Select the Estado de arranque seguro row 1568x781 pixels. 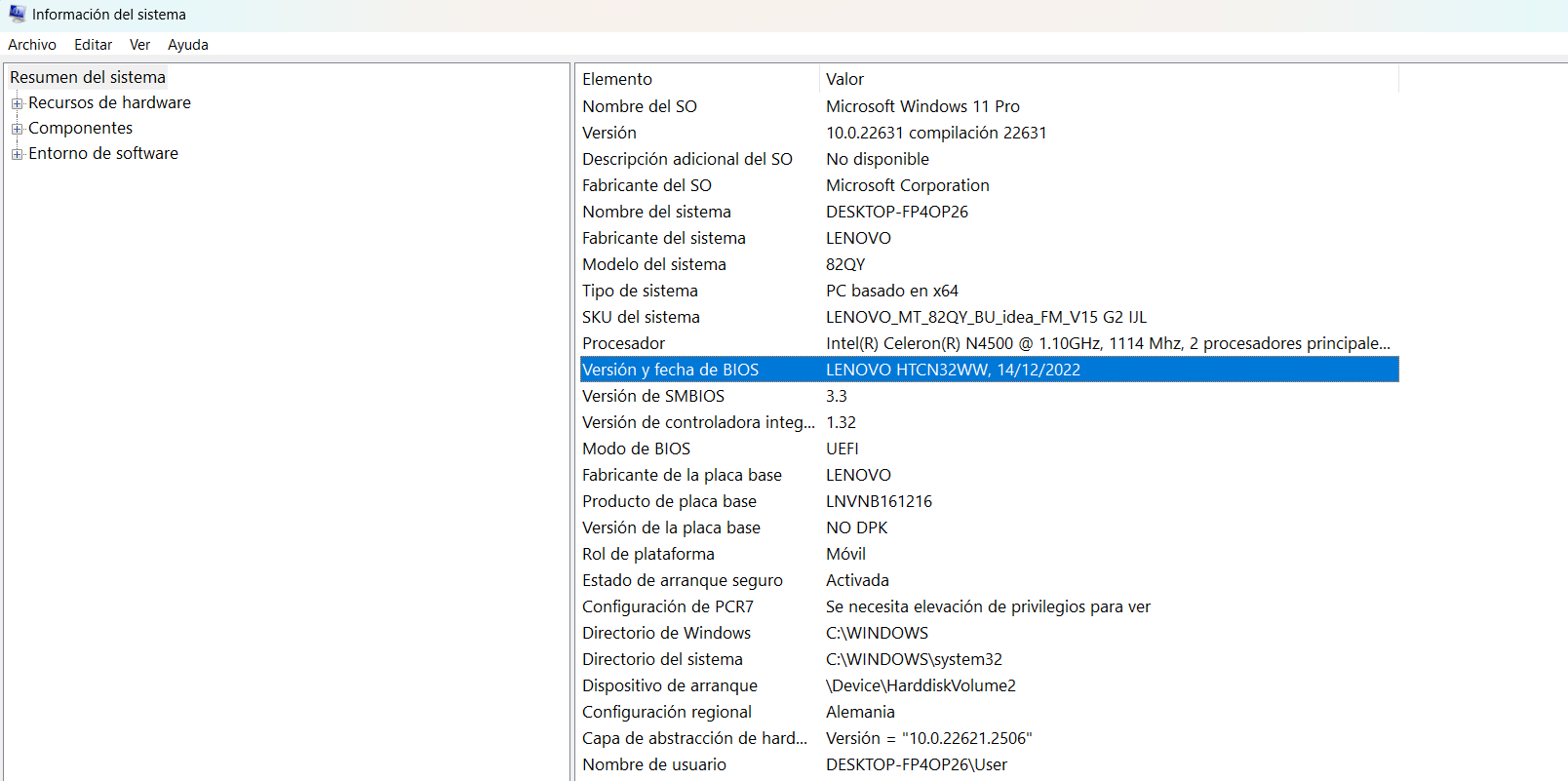[x=682, y=580]
